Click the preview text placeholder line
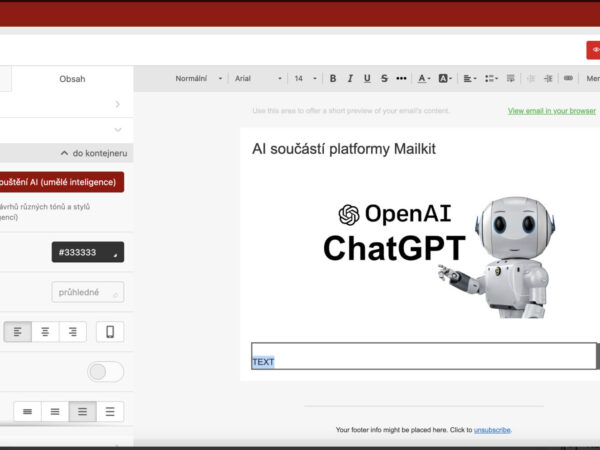The height and width of the screenshot is (450, 600). coord(351,111)
